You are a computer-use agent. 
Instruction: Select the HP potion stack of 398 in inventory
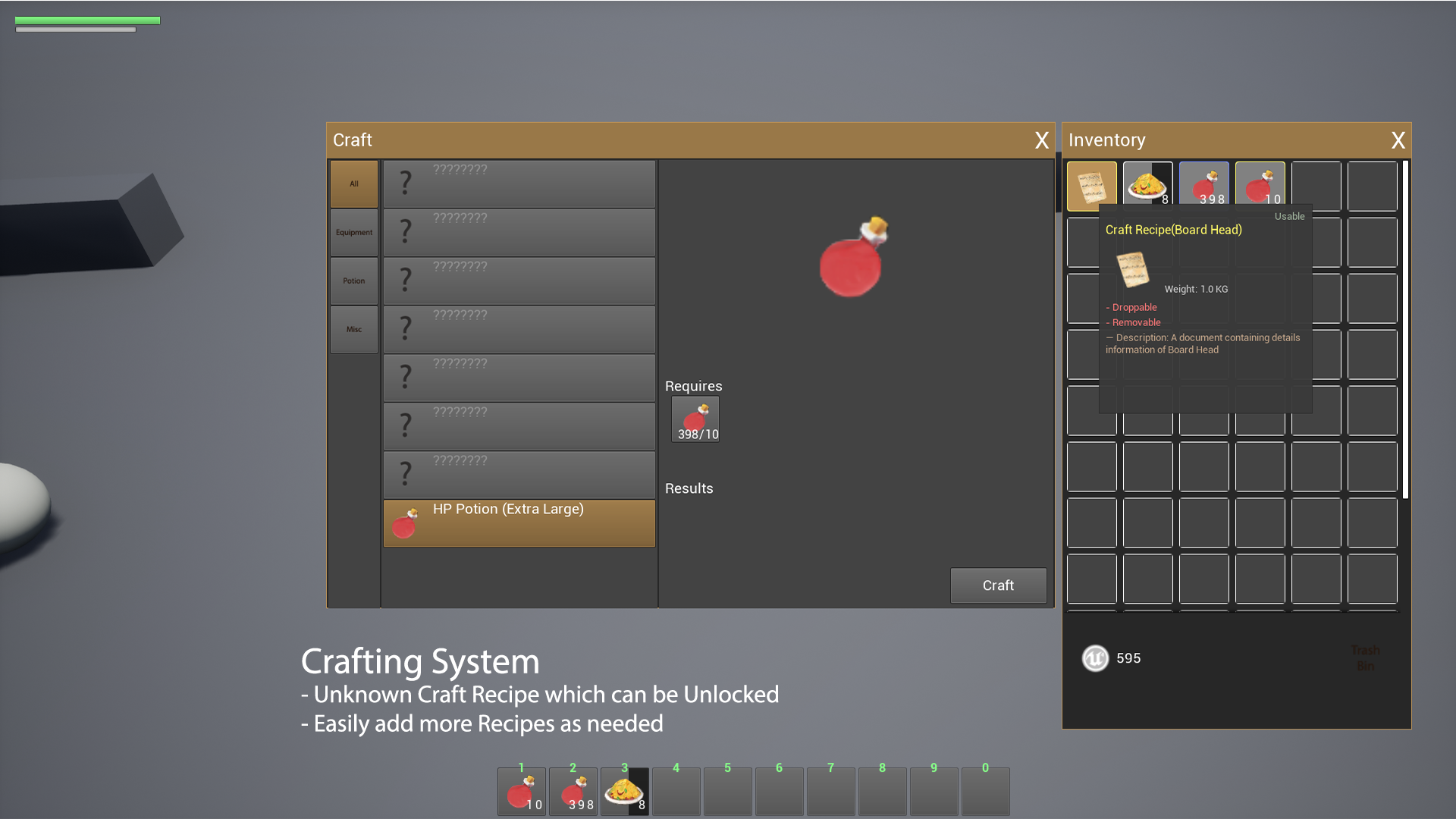[1203, 186]
